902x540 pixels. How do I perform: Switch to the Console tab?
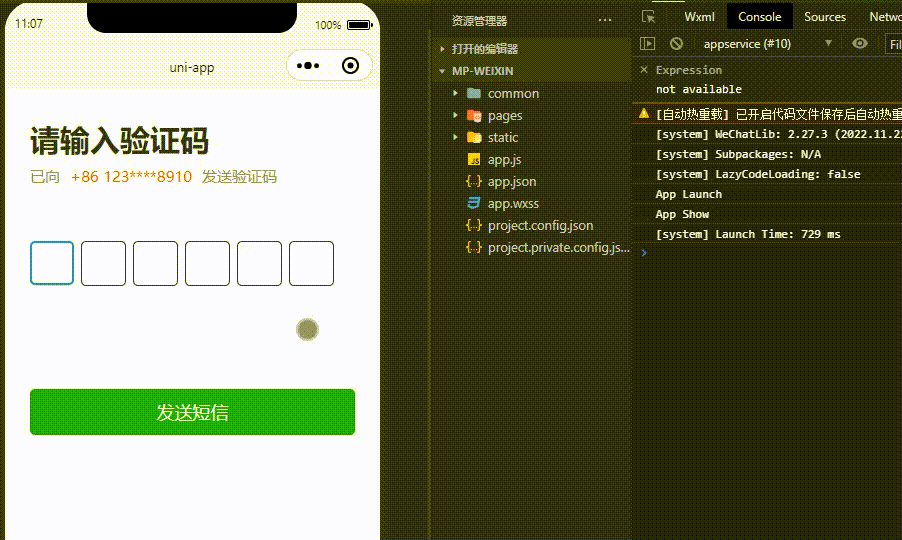pyautogui.click(x=759, y=17)
